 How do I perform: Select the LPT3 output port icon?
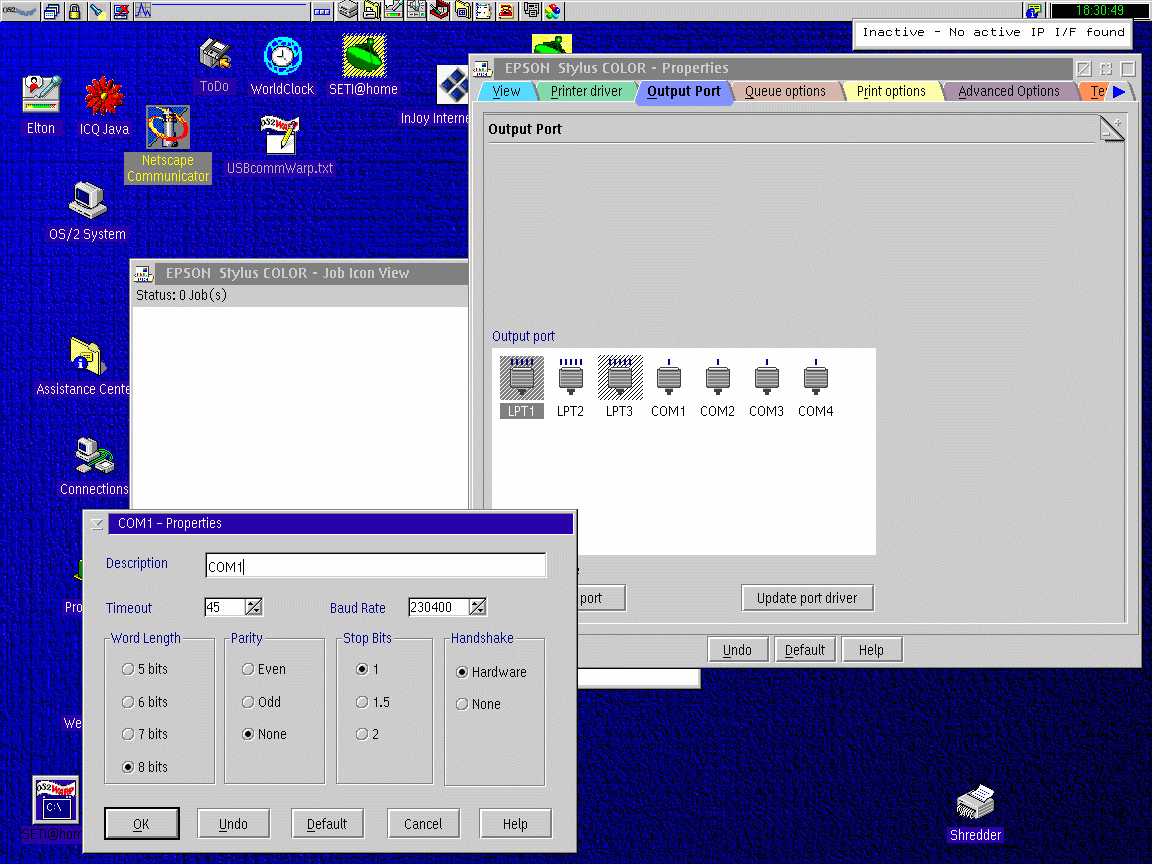(x=619, y=387)
